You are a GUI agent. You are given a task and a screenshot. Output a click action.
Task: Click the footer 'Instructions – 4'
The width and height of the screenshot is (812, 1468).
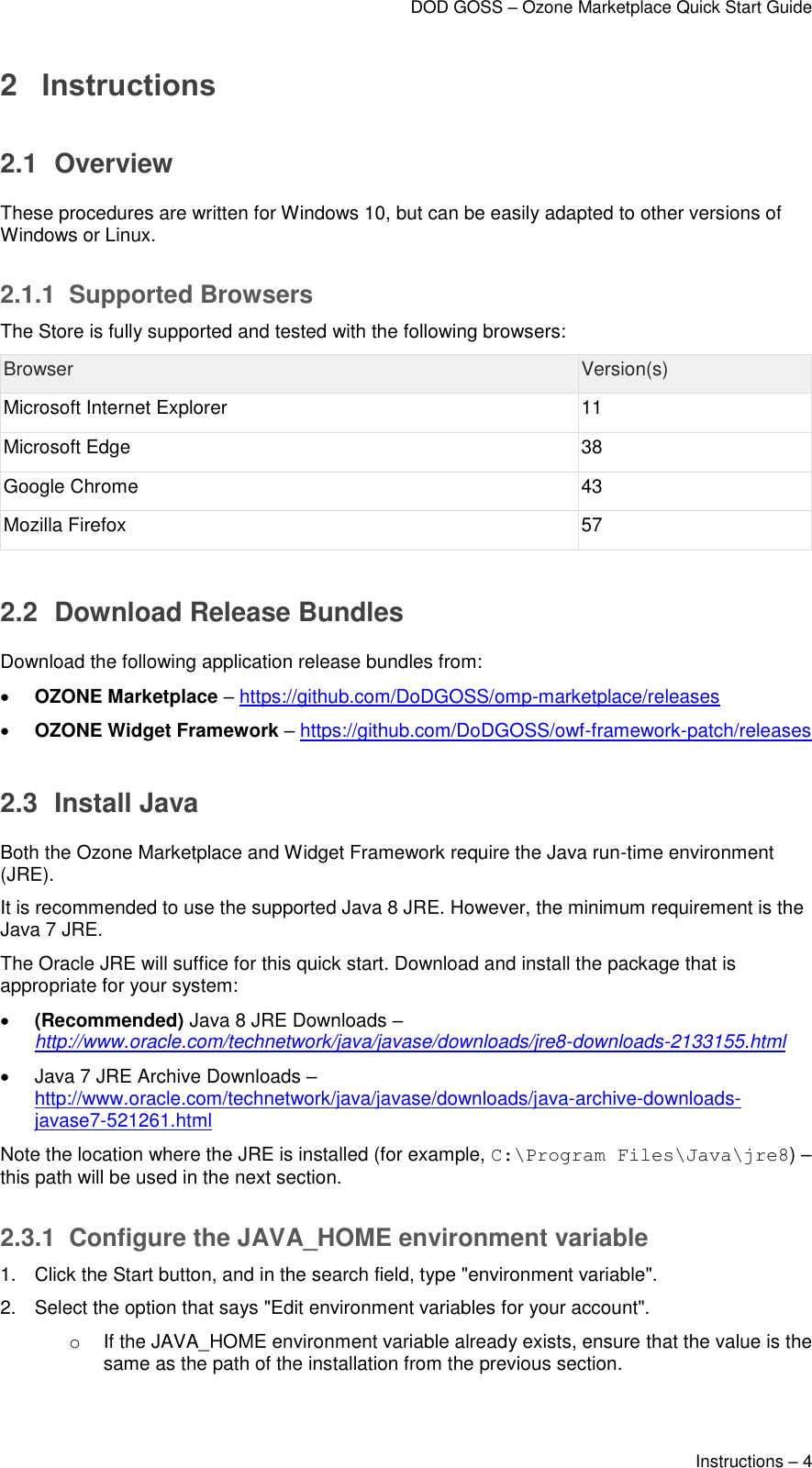tap(753, 1461)
